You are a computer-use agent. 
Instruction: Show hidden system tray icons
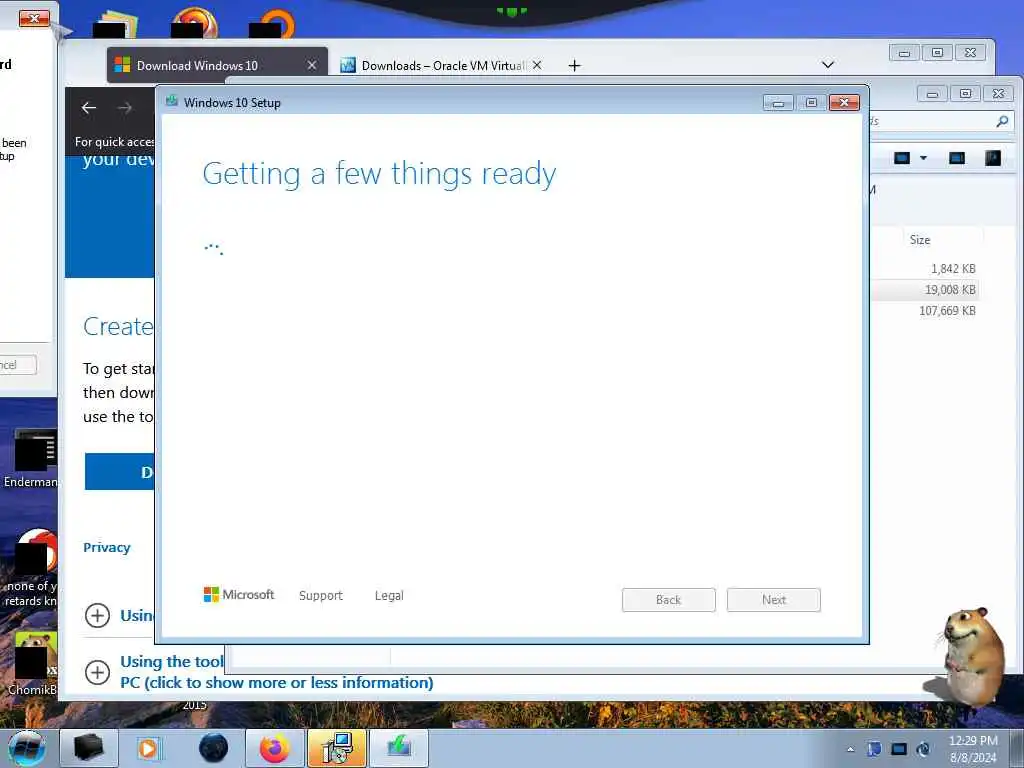click(x=850, y=750)
